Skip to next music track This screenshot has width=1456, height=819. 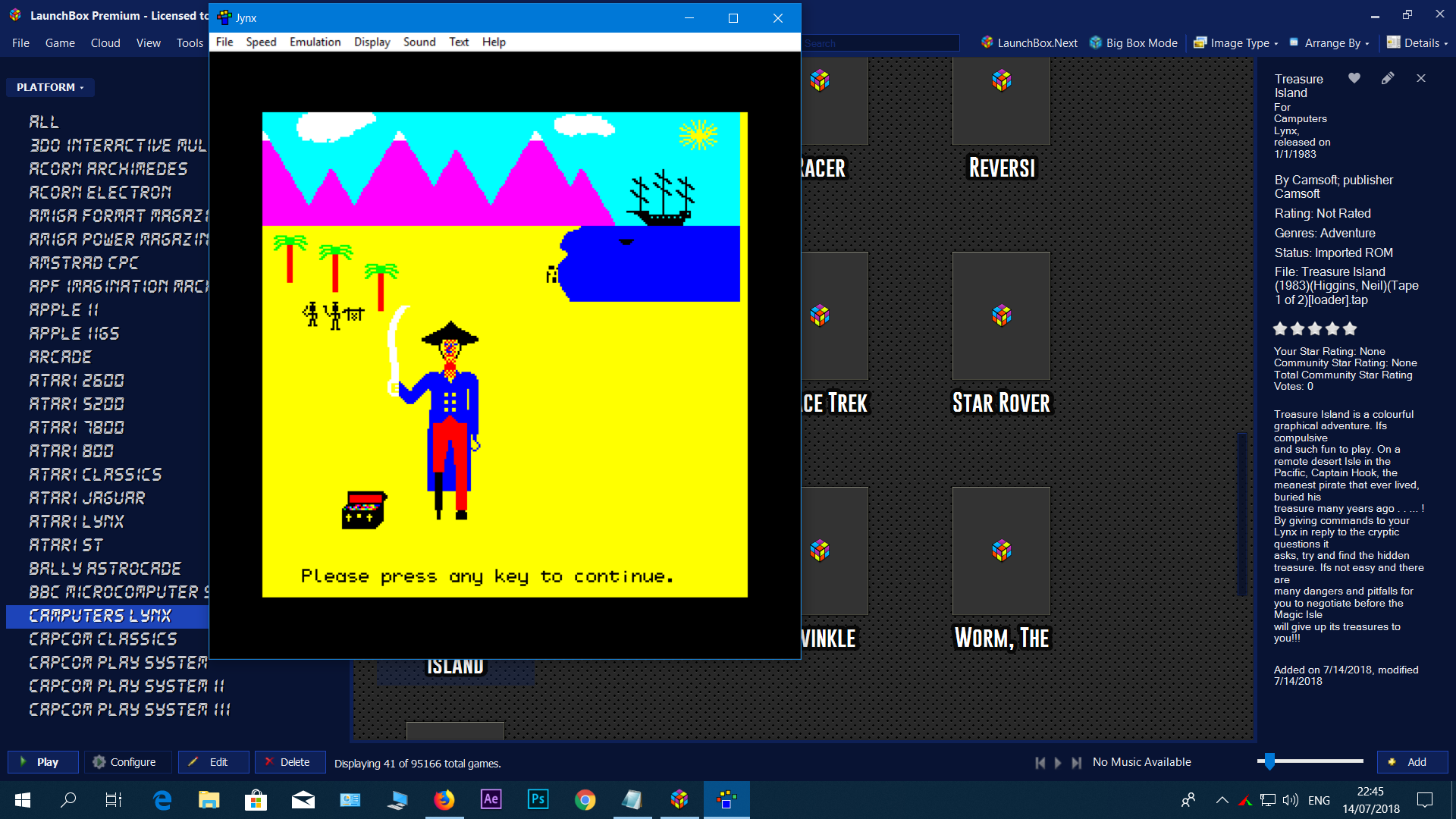pyautogui.click(x=1076, y=763)
